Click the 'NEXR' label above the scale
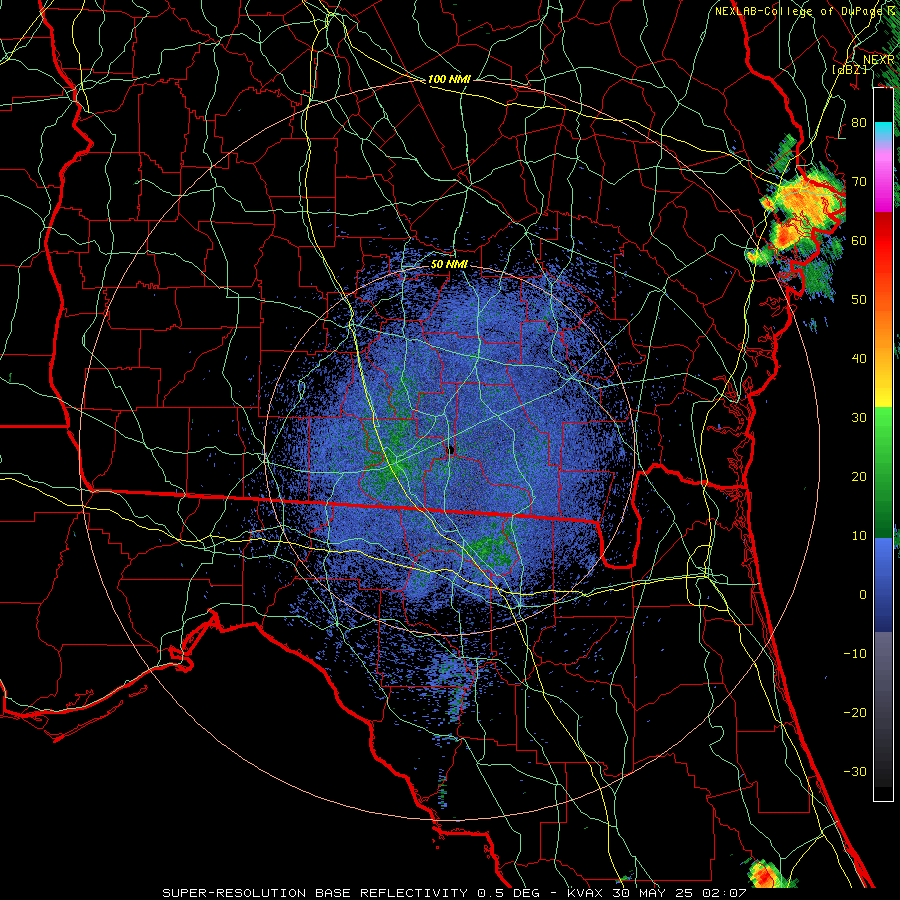The image size is (900, 900). 879,60
